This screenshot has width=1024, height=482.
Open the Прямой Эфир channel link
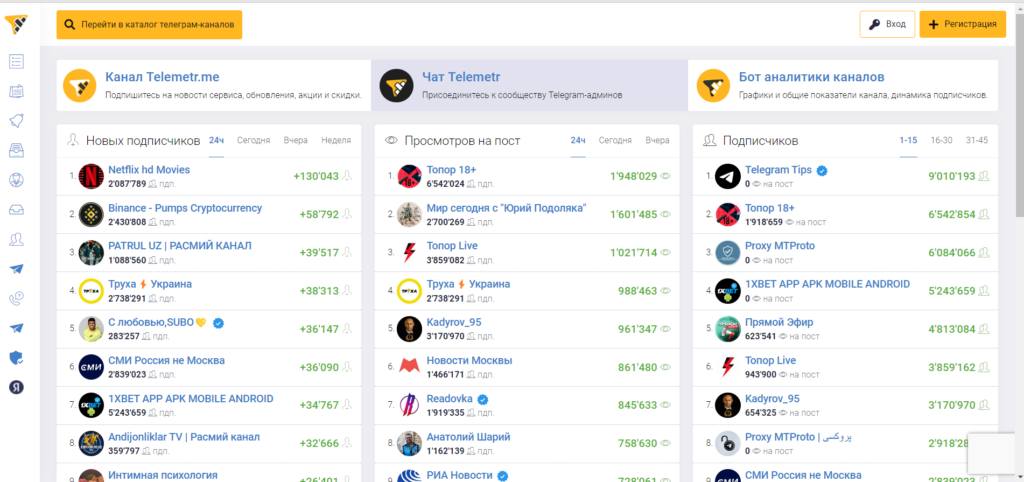[779, 323]
